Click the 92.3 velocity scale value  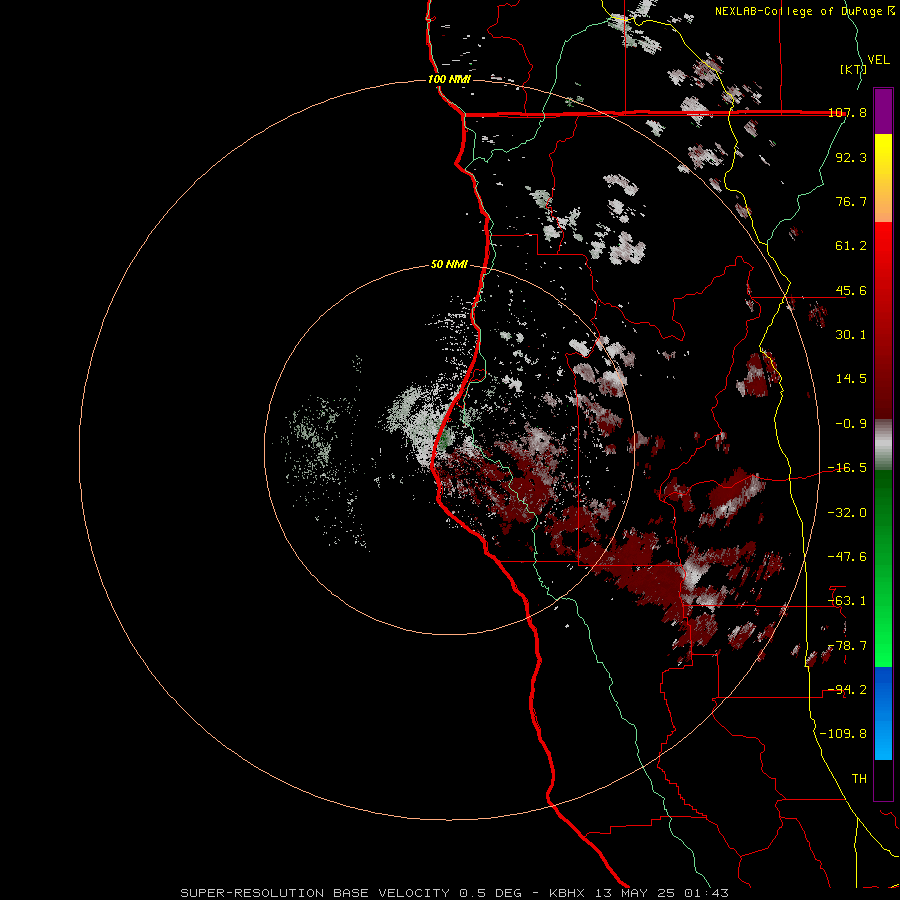pyautogui.click(x=851, y=157)
